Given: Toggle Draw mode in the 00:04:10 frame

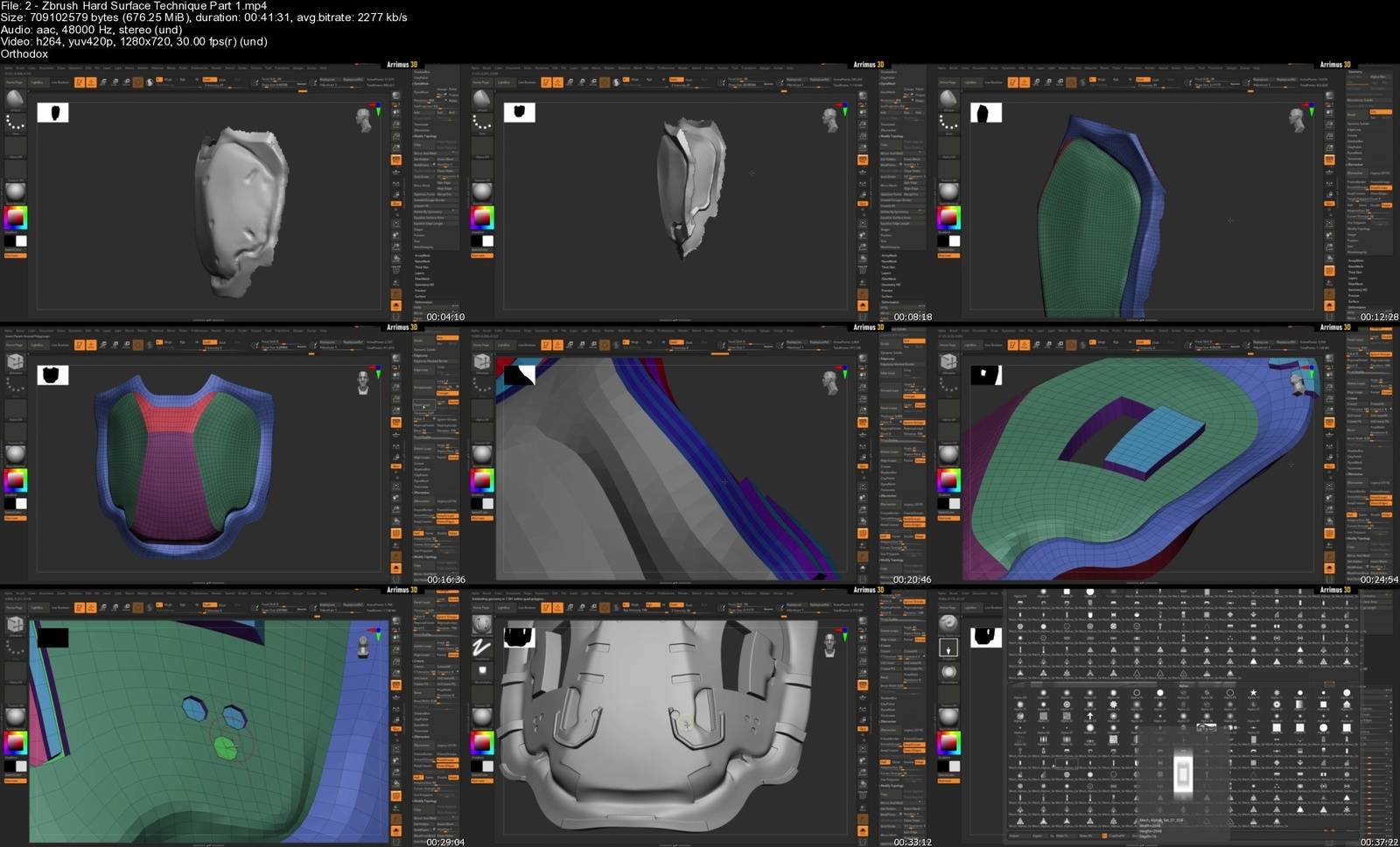Looking at the screenshot, I should pos(91,82).
